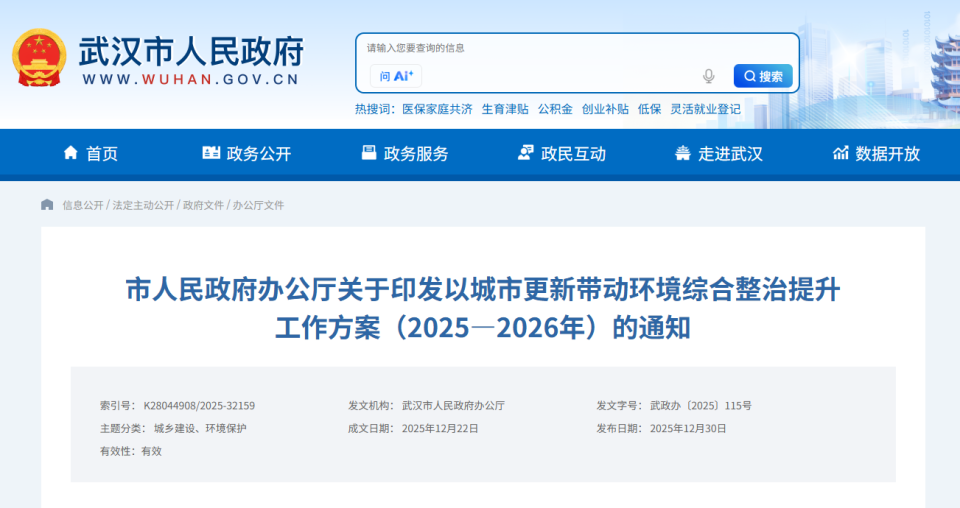Image resolution: width=960 pixels, height=508 pixels.
Task: Click the national emblem logo
Action: click(39, 58)
